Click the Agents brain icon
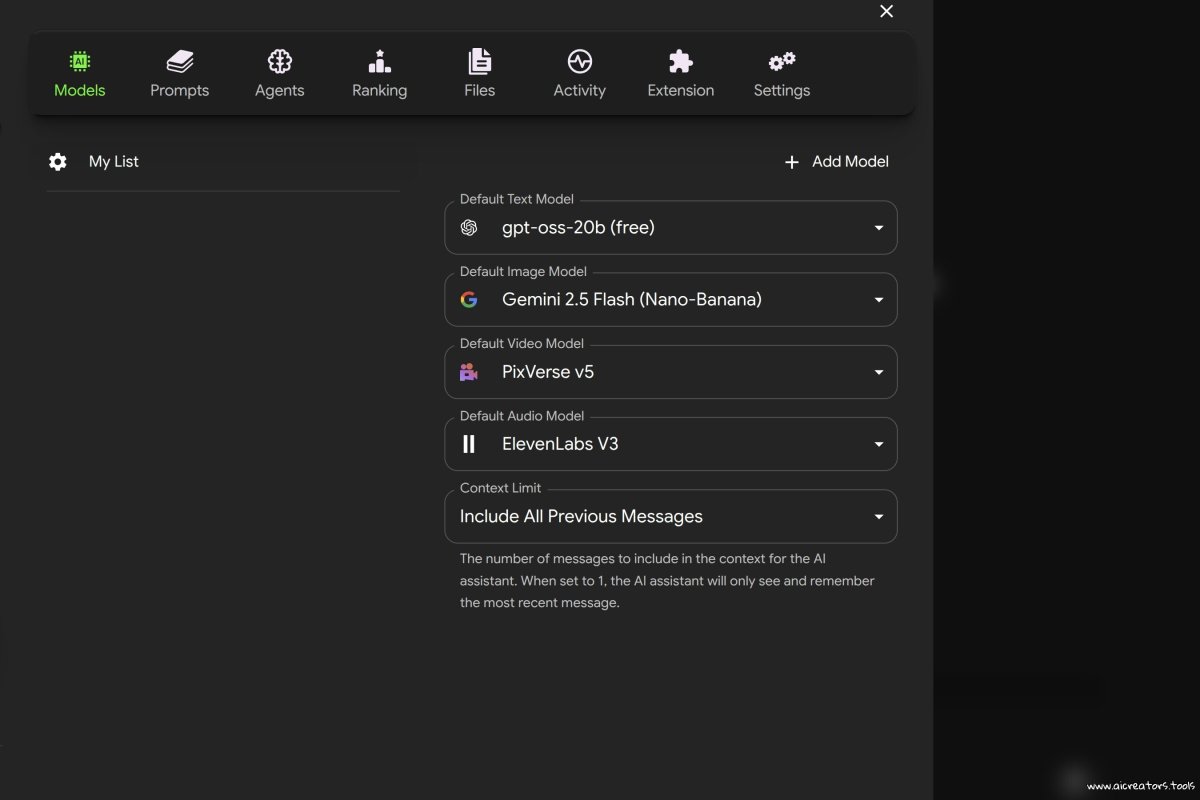 (x=279, y=60)
